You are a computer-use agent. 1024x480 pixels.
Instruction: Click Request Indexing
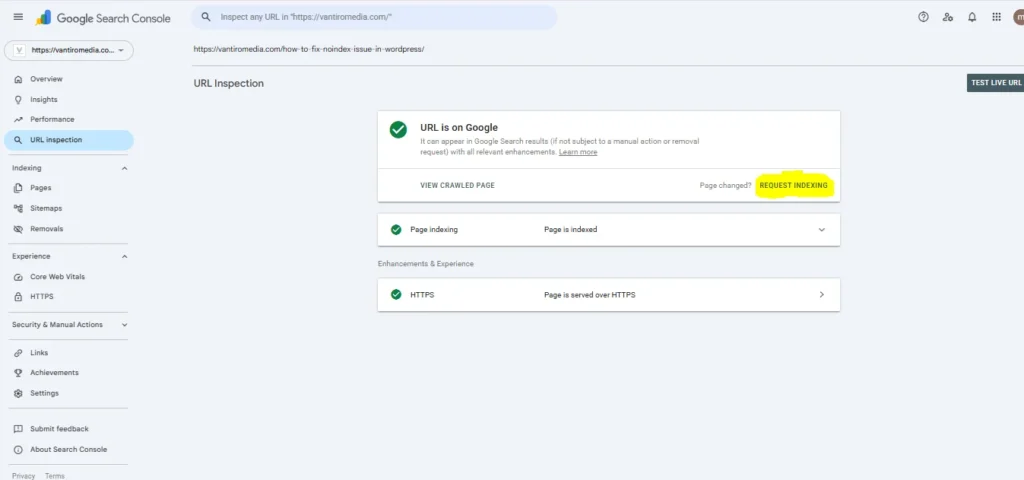click(x=793, y=185)
